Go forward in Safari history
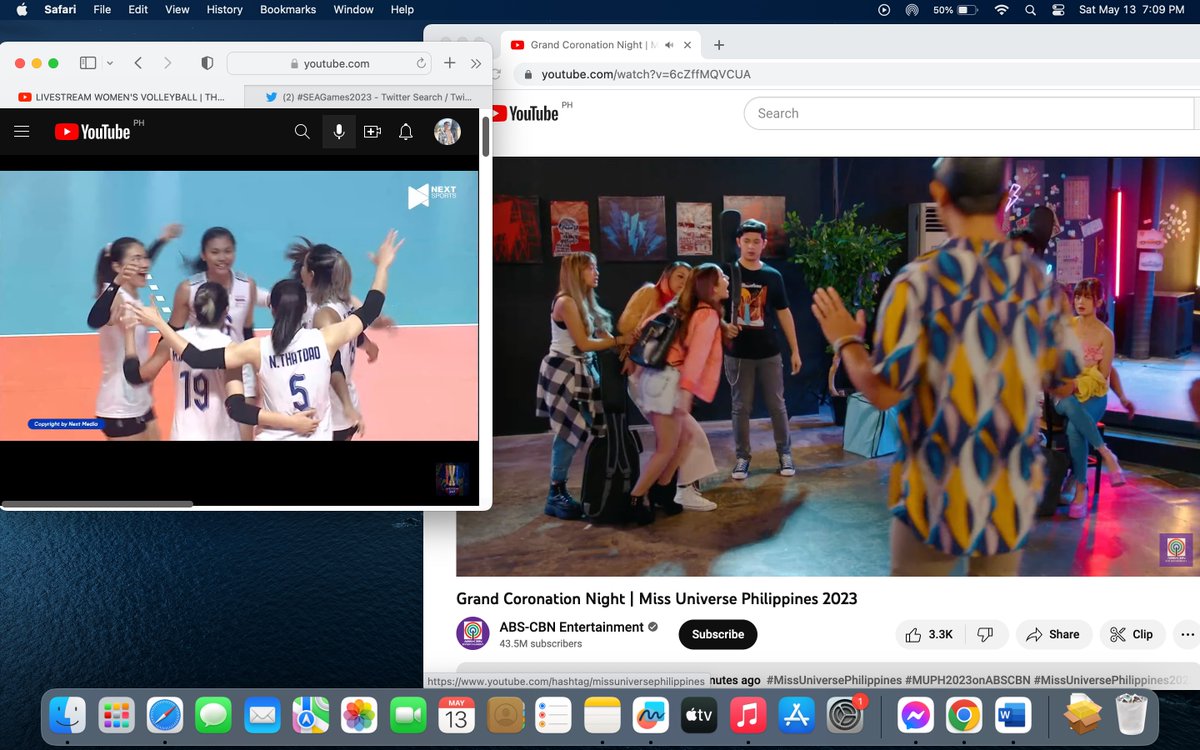The width and height of the screenshot is (1200, 750). point(167,63)
